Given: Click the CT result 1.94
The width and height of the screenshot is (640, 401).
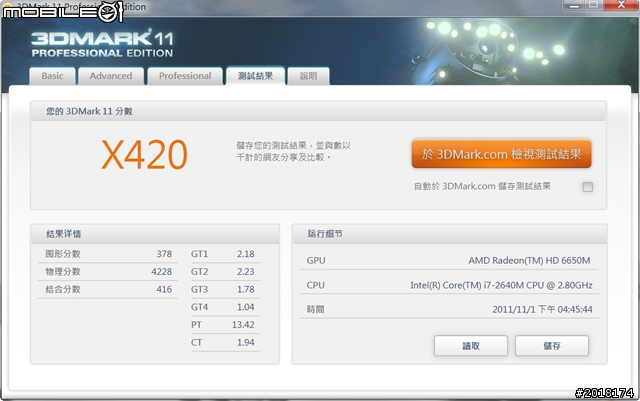Looking at the screenshot, I should 246,343.
